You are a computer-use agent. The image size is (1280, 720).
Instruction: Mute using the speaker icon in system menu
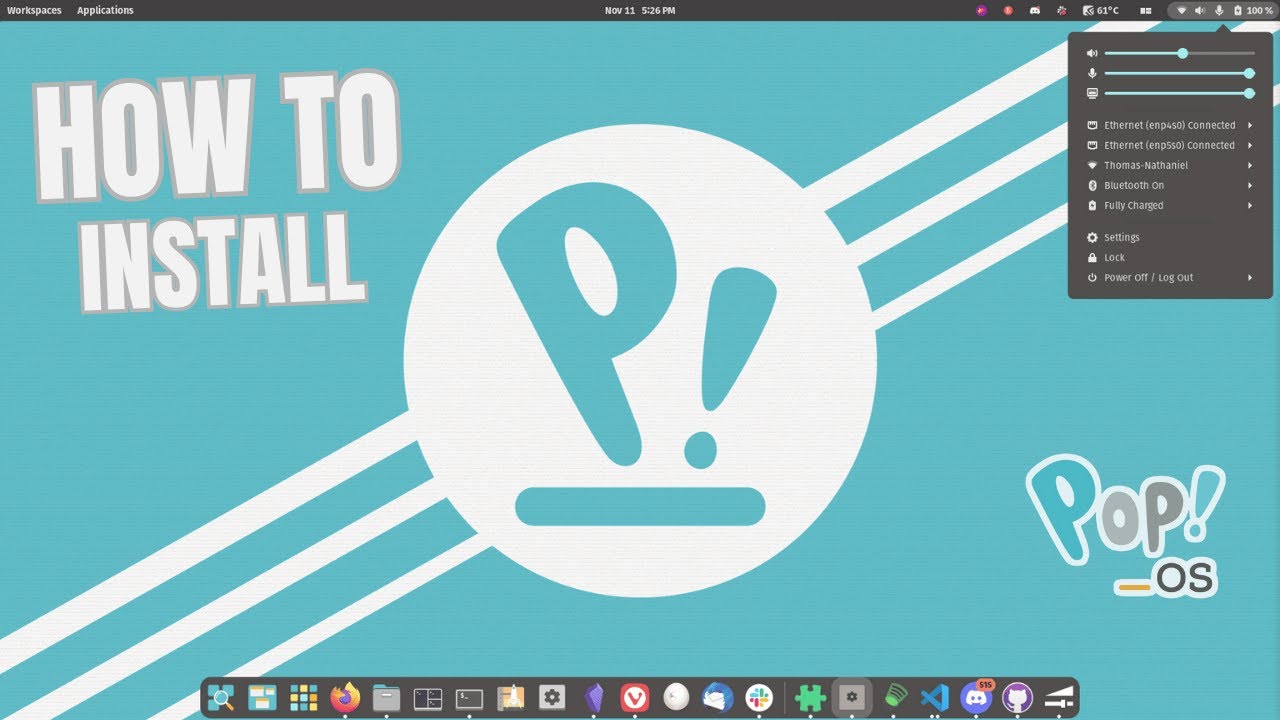coord(1092,53)
